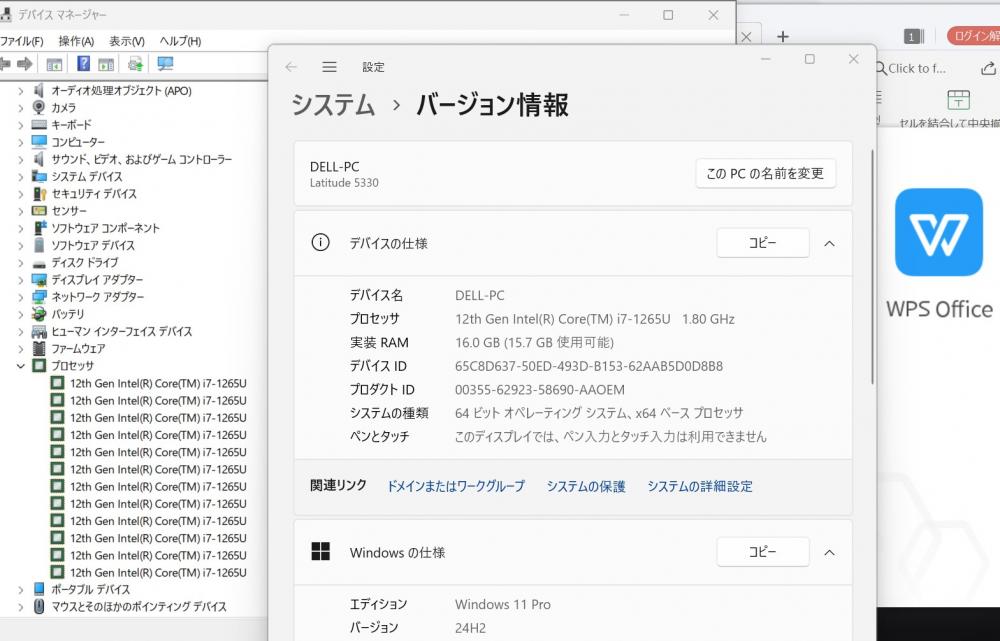The image size is (1000, 641).
Task: Click この PC の名前を変更 button
Action: click(x=765, y=173)
